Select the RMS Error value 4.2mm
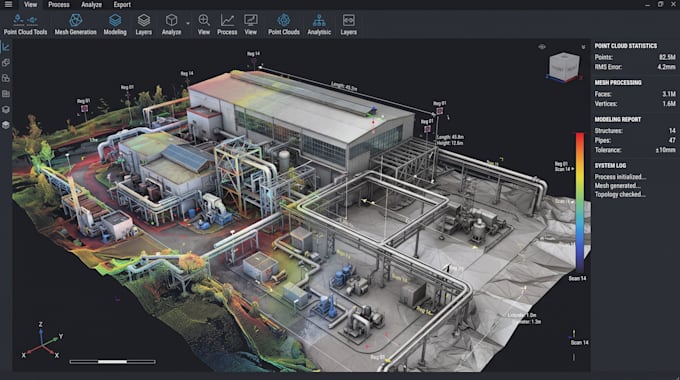This screenshot has height=380, width=680. click(x=666, y=67)
